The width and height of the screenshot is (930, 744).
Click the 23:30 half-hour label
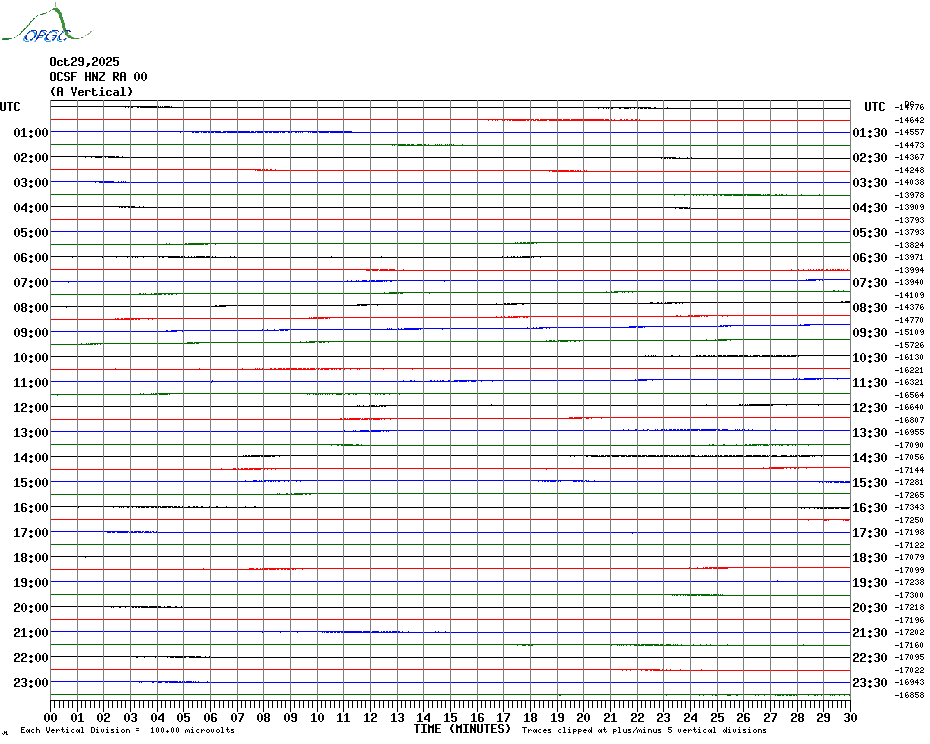[x=870, y=683]
